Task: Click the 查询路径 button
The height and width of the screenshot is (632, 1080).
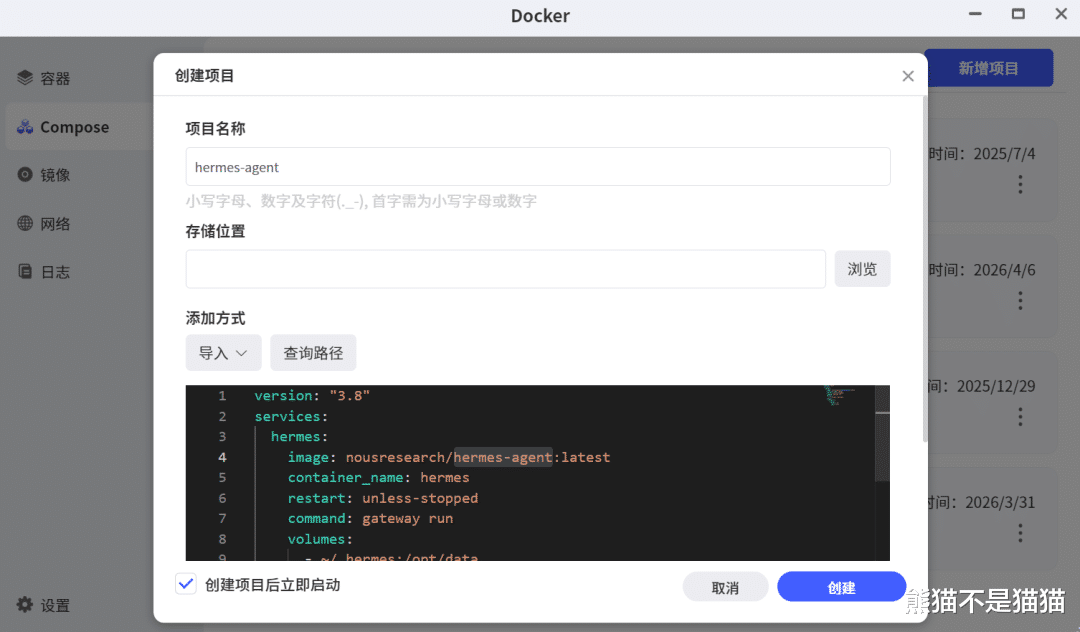Action: (x=313, y=353)
